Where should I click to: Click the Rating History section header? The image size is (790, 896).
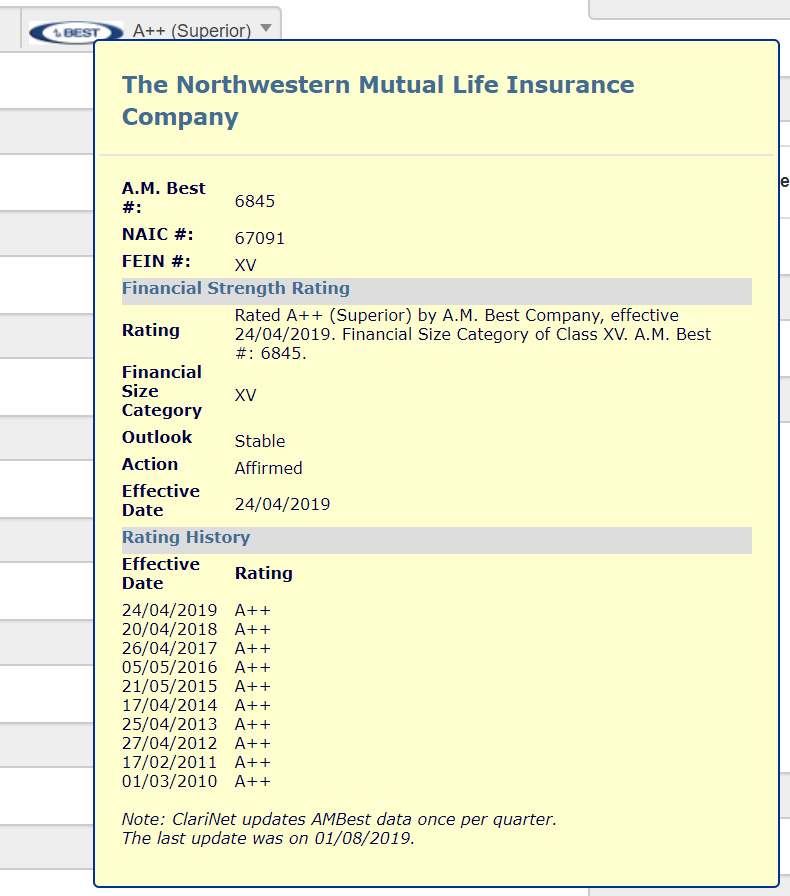click(186, 538)
